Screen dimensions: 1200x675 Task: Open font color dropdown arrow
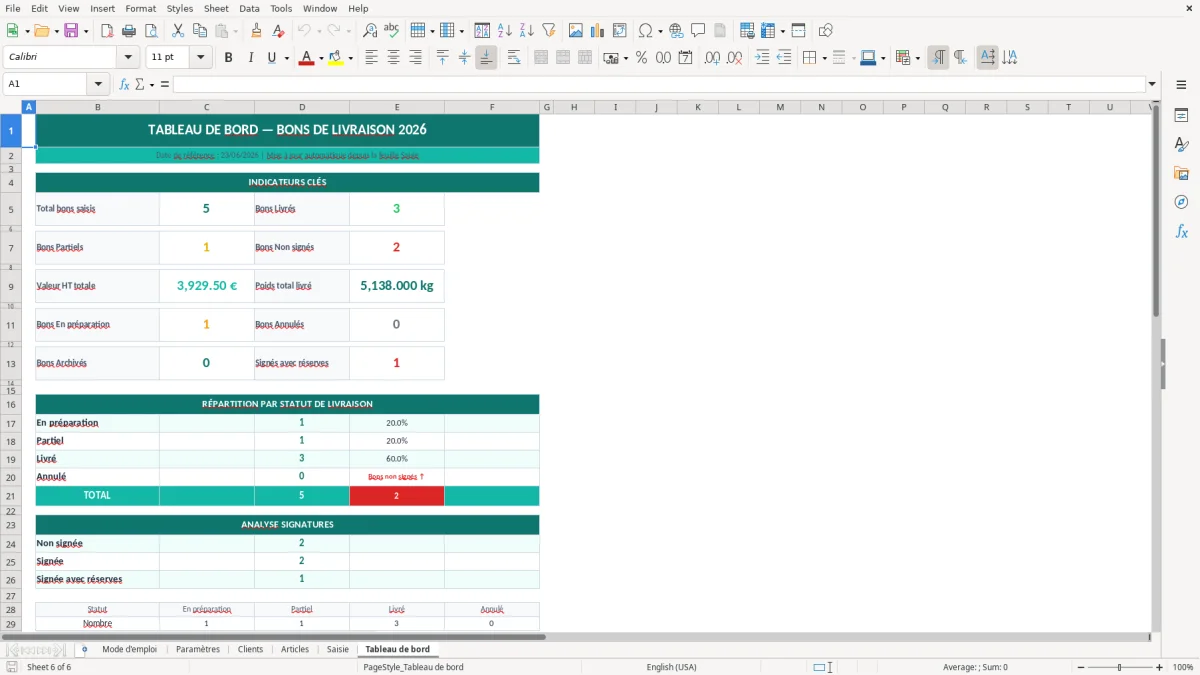[321, 58]
